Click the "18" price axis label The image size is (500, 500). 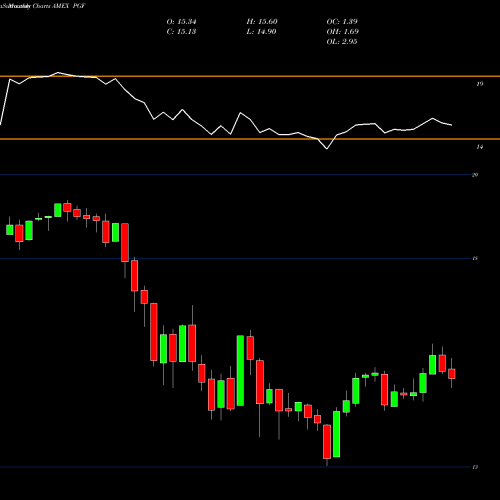coord(475,258)
